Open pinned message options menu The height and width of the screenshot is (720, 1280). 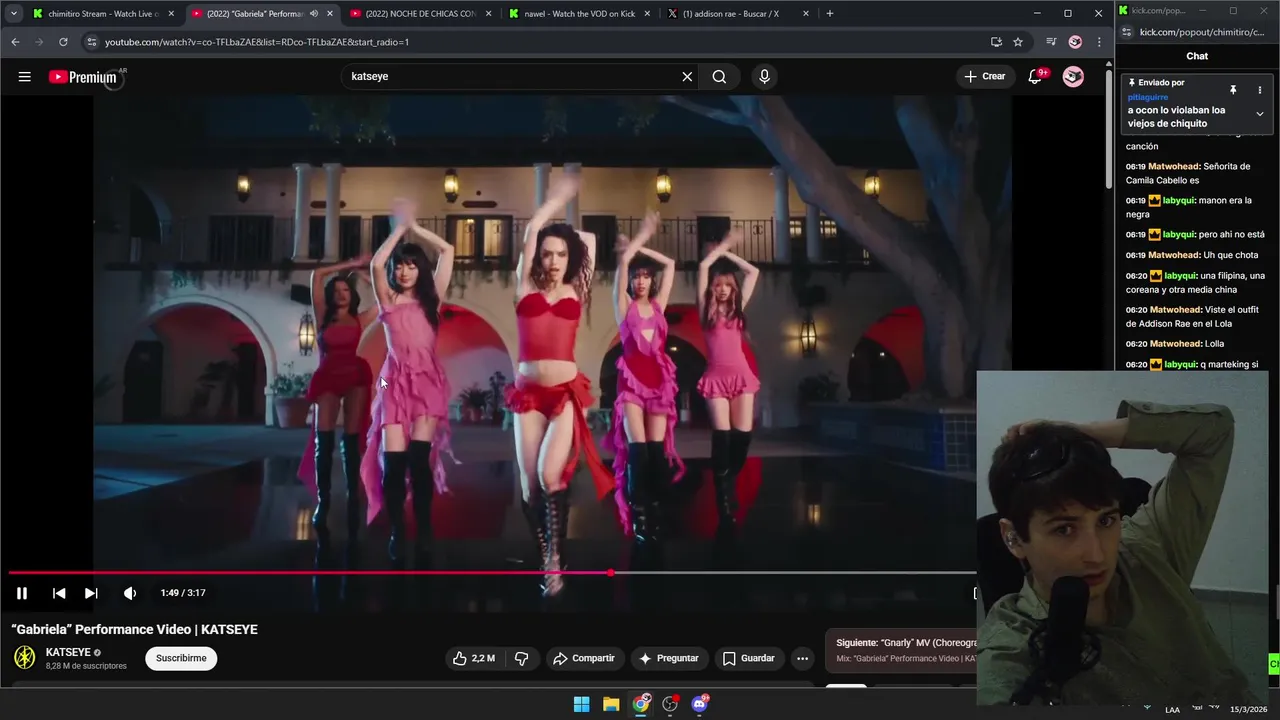(1259, 90)
